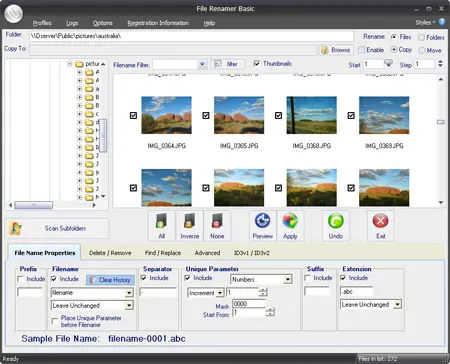Screen dimensions: 450x364
Task: Open the Profiles menu
Action: point(42,23)
